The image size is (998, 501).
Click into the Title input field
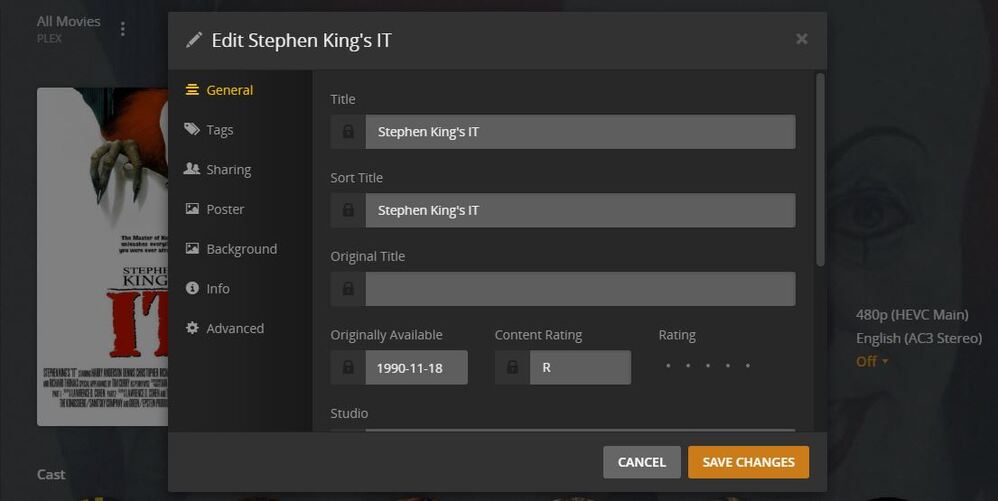point(580,132)
